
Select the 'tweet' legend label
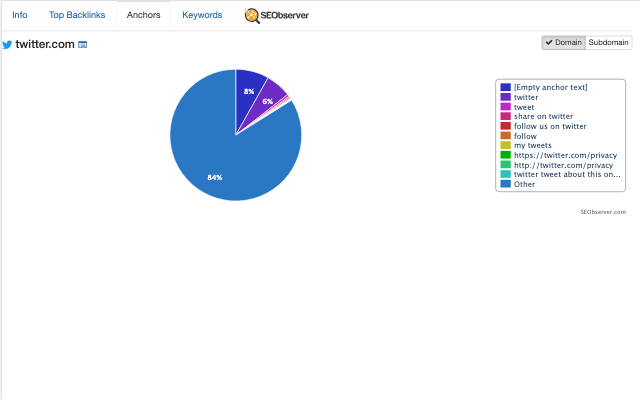point(524,107)
